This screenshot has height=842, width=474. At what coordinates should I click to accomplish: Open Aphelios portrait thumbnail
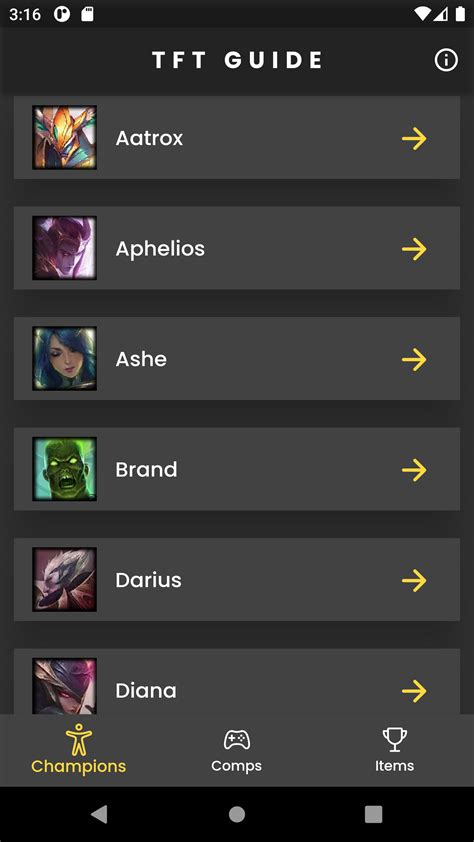click(x=64, y=248)
